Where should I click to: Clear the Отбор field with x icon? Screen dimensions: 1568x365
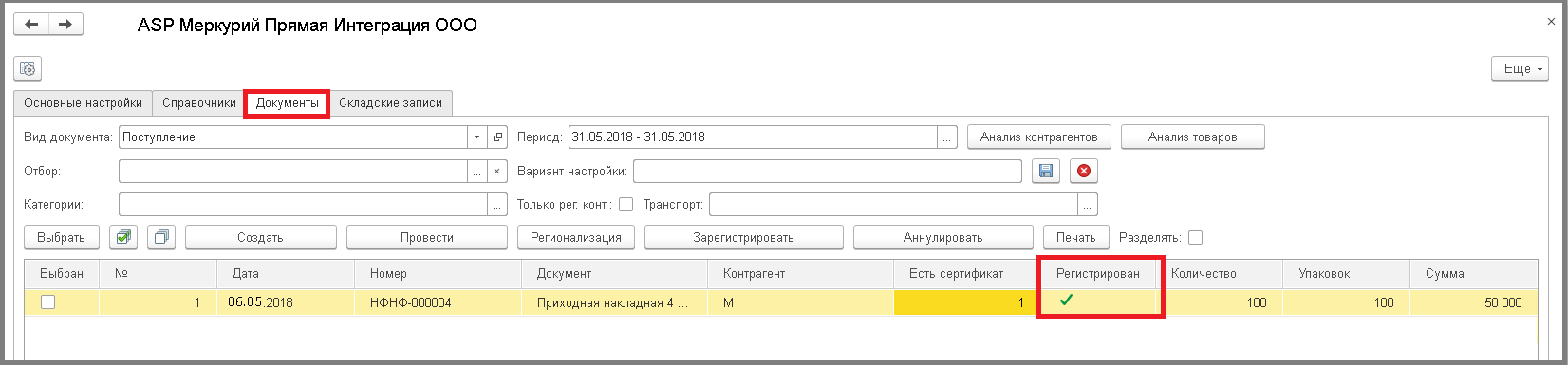[x=498, y=172]
